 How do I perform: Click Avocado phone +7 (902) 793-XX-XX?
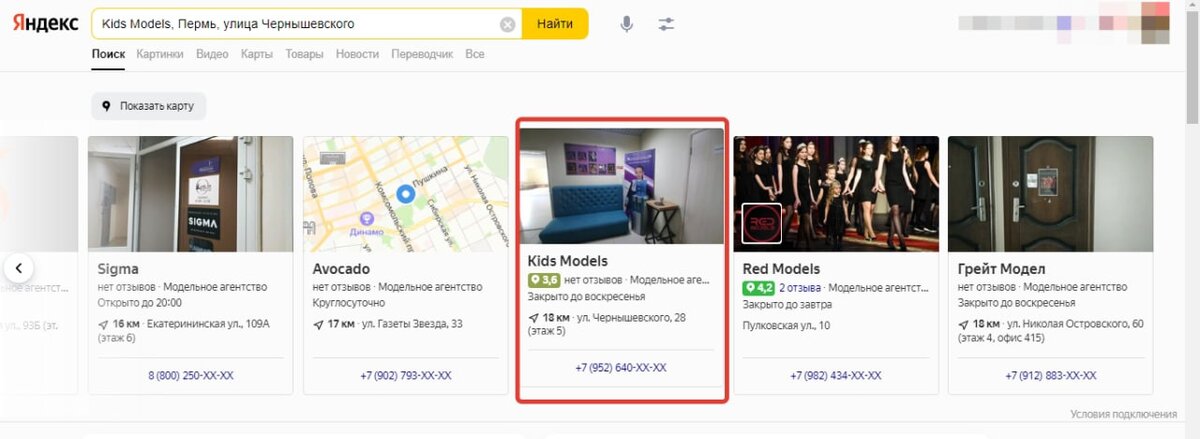406,375
